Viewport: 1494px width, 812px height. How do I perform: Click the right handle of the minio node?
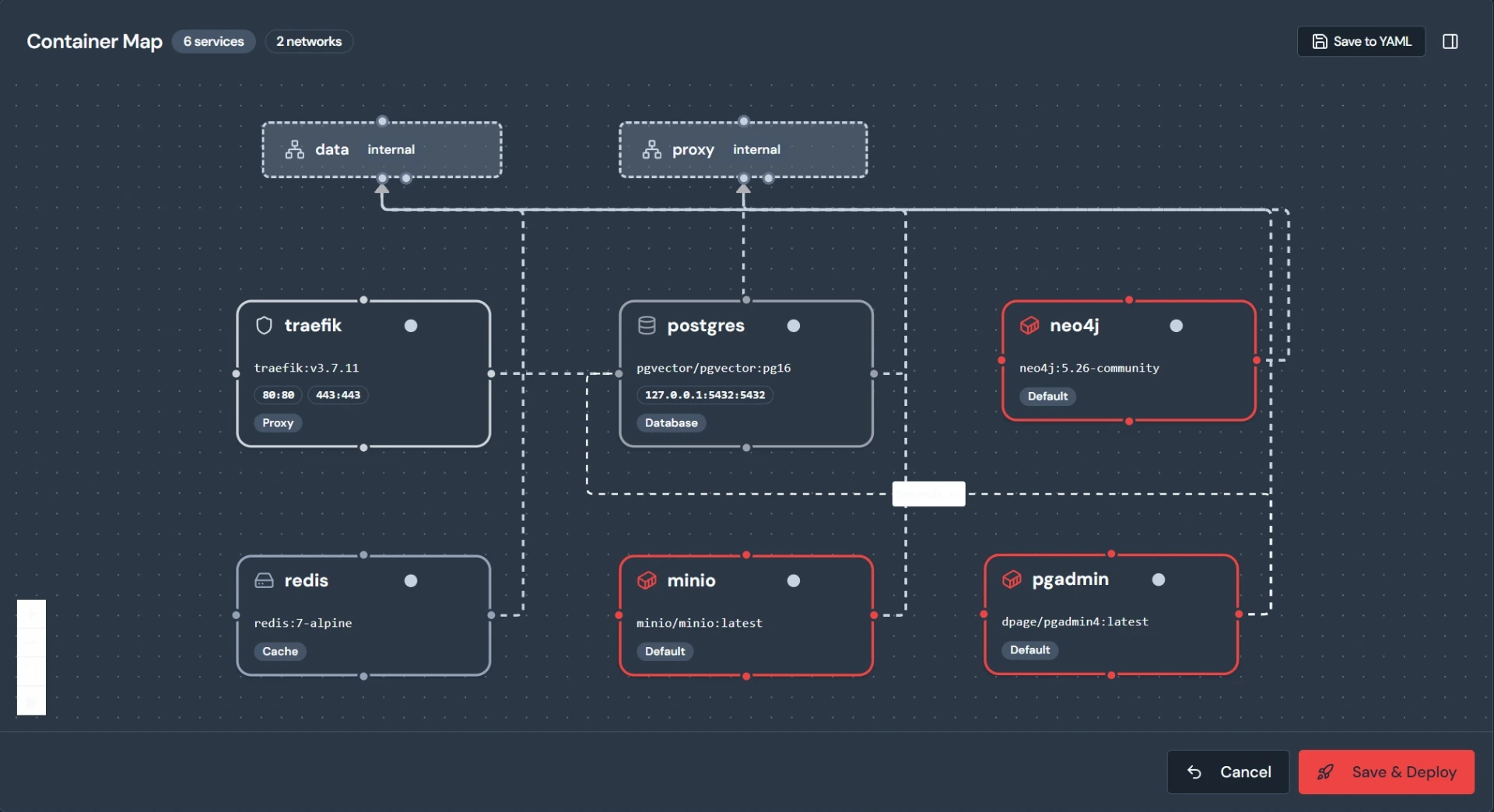pyautogui.click(x=874, y=615)
